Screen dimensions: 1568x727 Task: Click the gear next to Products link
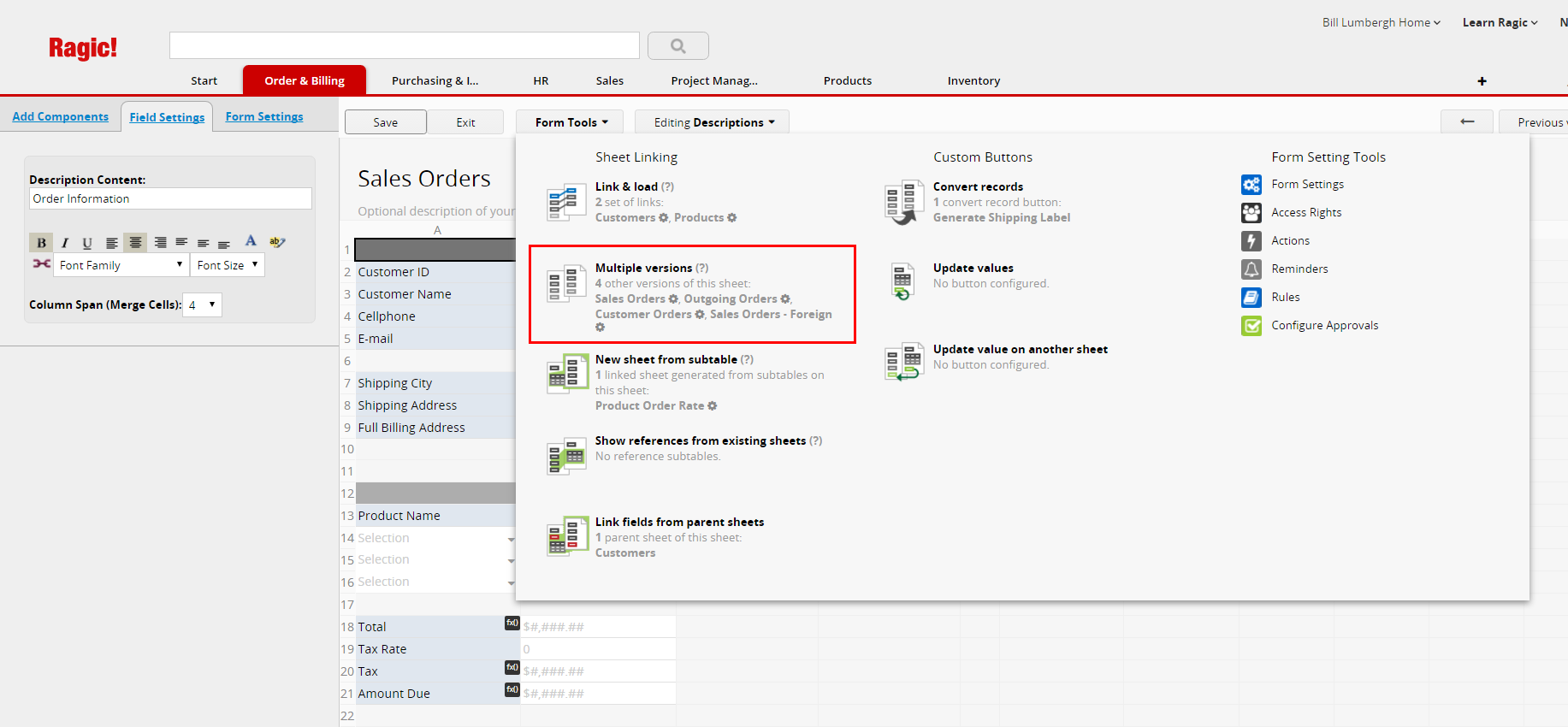coord(731,218)
